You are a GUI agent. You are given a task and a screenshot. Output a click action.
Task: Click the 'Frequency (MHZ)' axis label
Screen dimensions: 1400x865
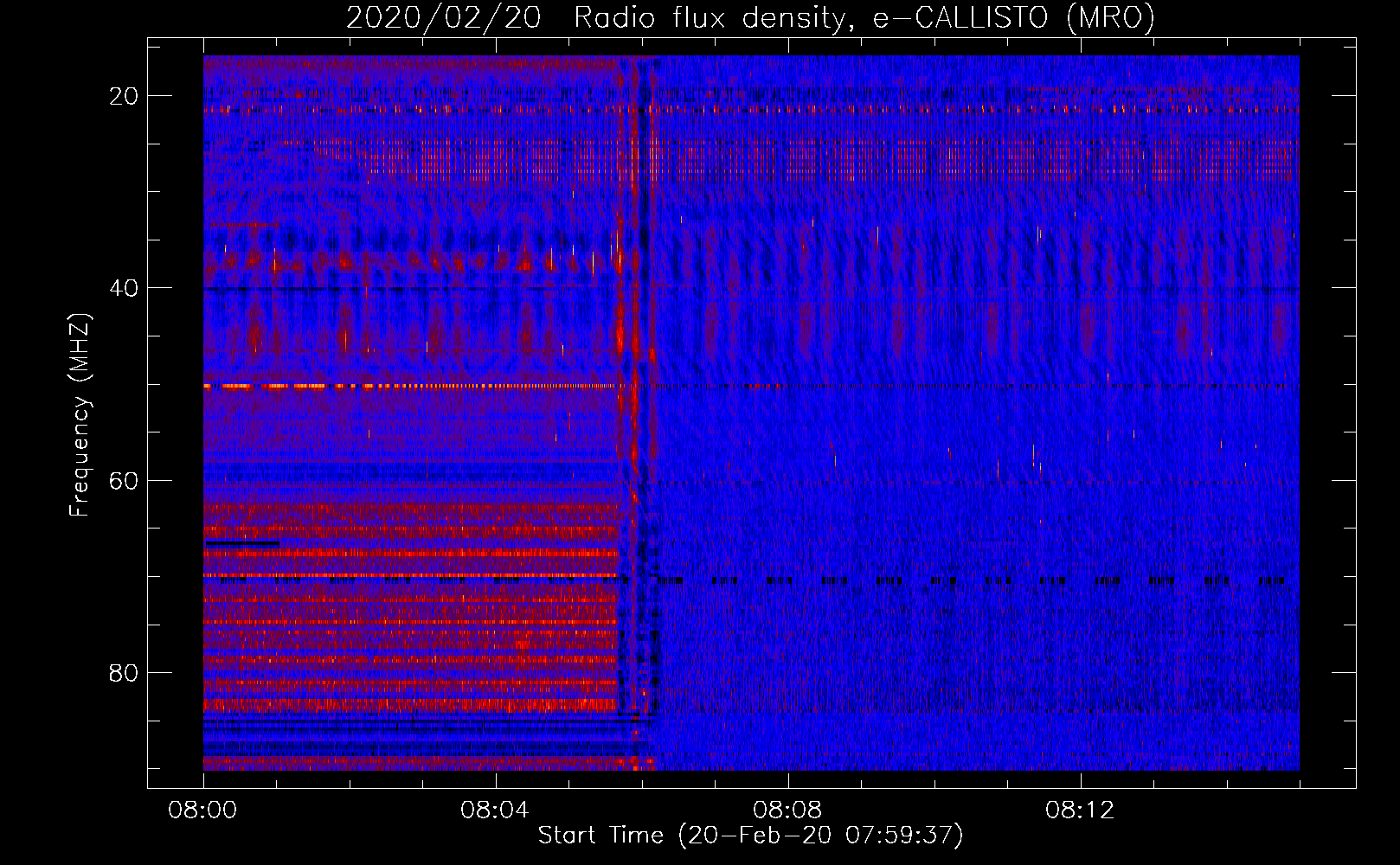80,415
